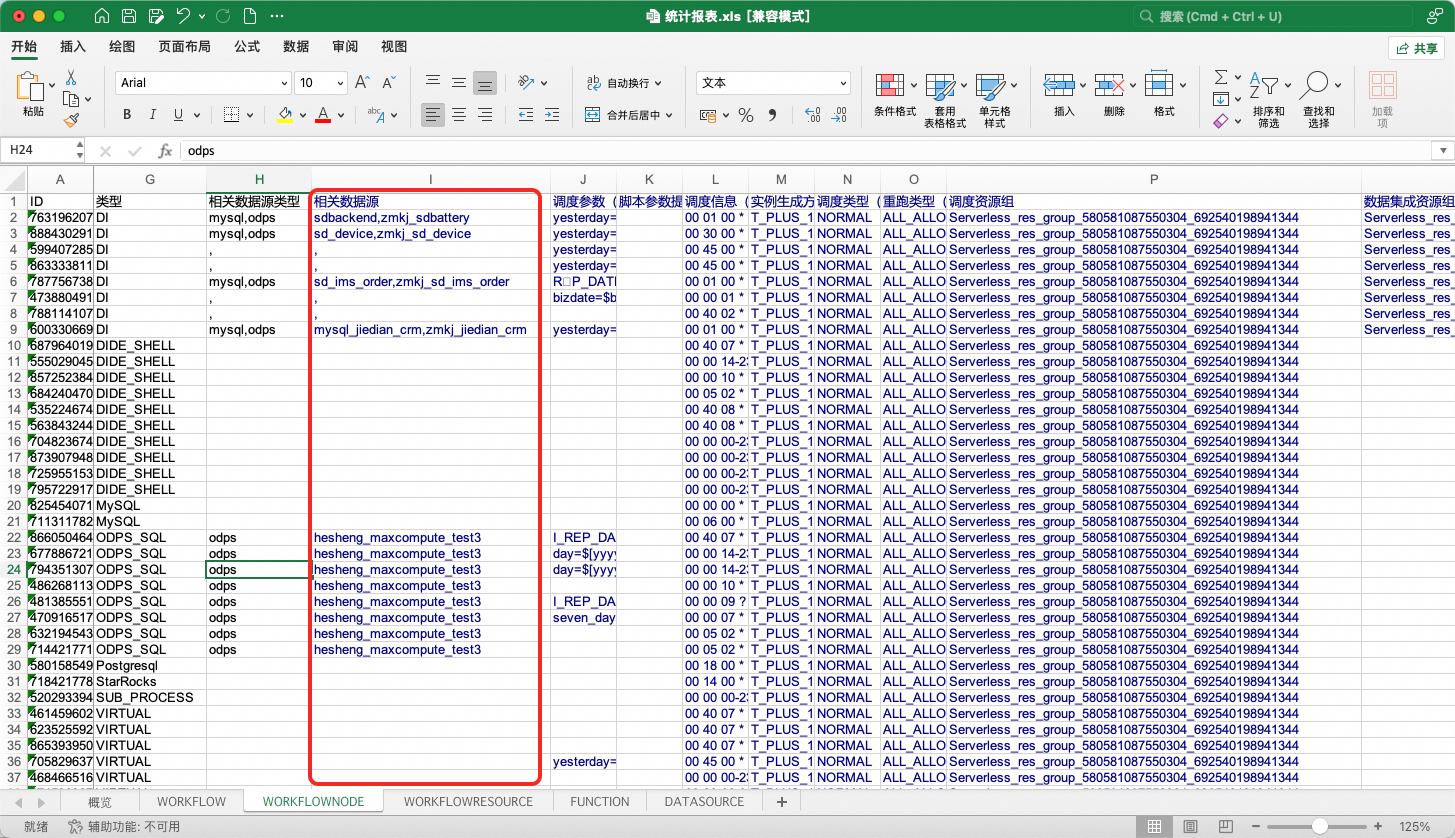The height and width of the screenshot is (838, 1455).
Task: Open 排序和筛选 sort and filter
Action: tap(1269, 100)
